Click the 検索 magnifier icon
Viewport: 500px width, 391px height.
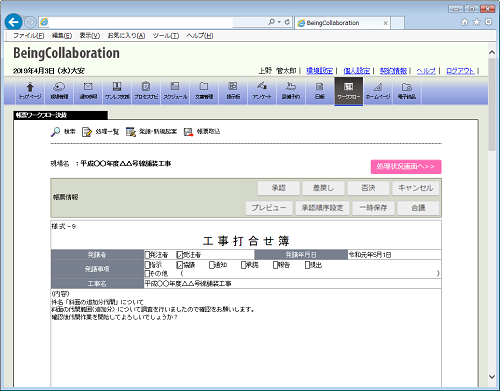[55, 132]
